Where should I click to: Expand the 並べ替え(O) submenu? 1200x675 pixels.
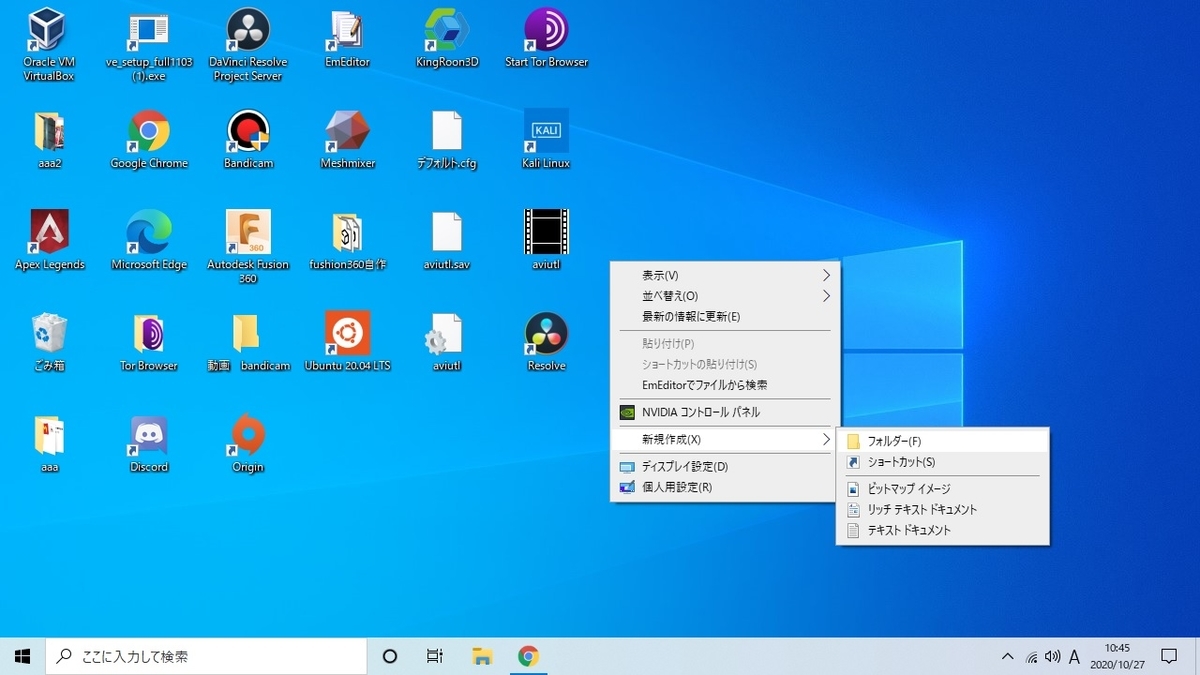point(725,296)
